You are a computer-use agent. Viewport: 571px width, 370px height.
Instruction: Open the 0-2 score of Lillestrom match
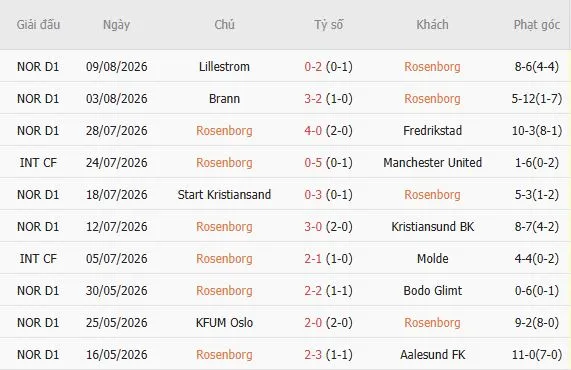tap(313, 67)
